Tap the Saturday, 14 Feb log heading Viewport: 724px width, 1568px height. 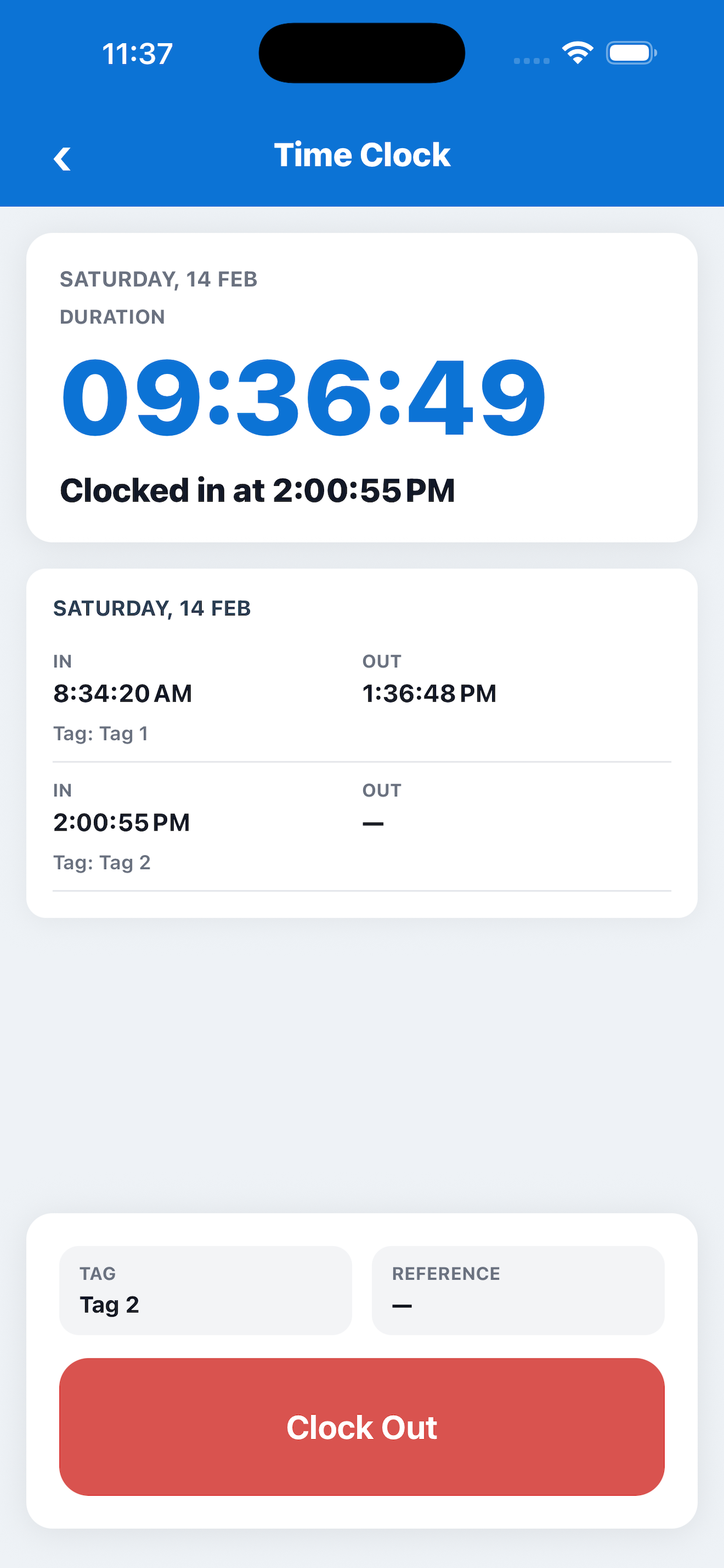152,608
